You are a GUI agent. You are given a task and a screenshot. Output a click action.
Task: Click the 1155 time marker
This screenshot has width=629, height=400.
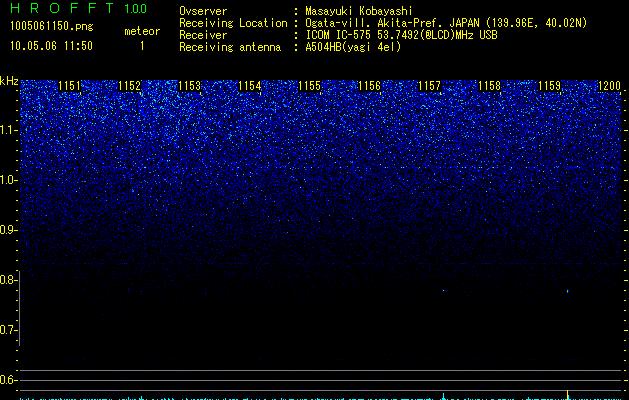[x=310, y=85]
